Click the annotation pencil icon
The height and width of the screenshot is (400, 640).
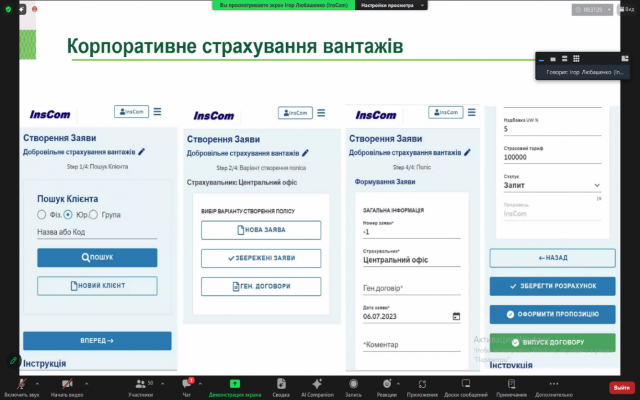point(13,360)
